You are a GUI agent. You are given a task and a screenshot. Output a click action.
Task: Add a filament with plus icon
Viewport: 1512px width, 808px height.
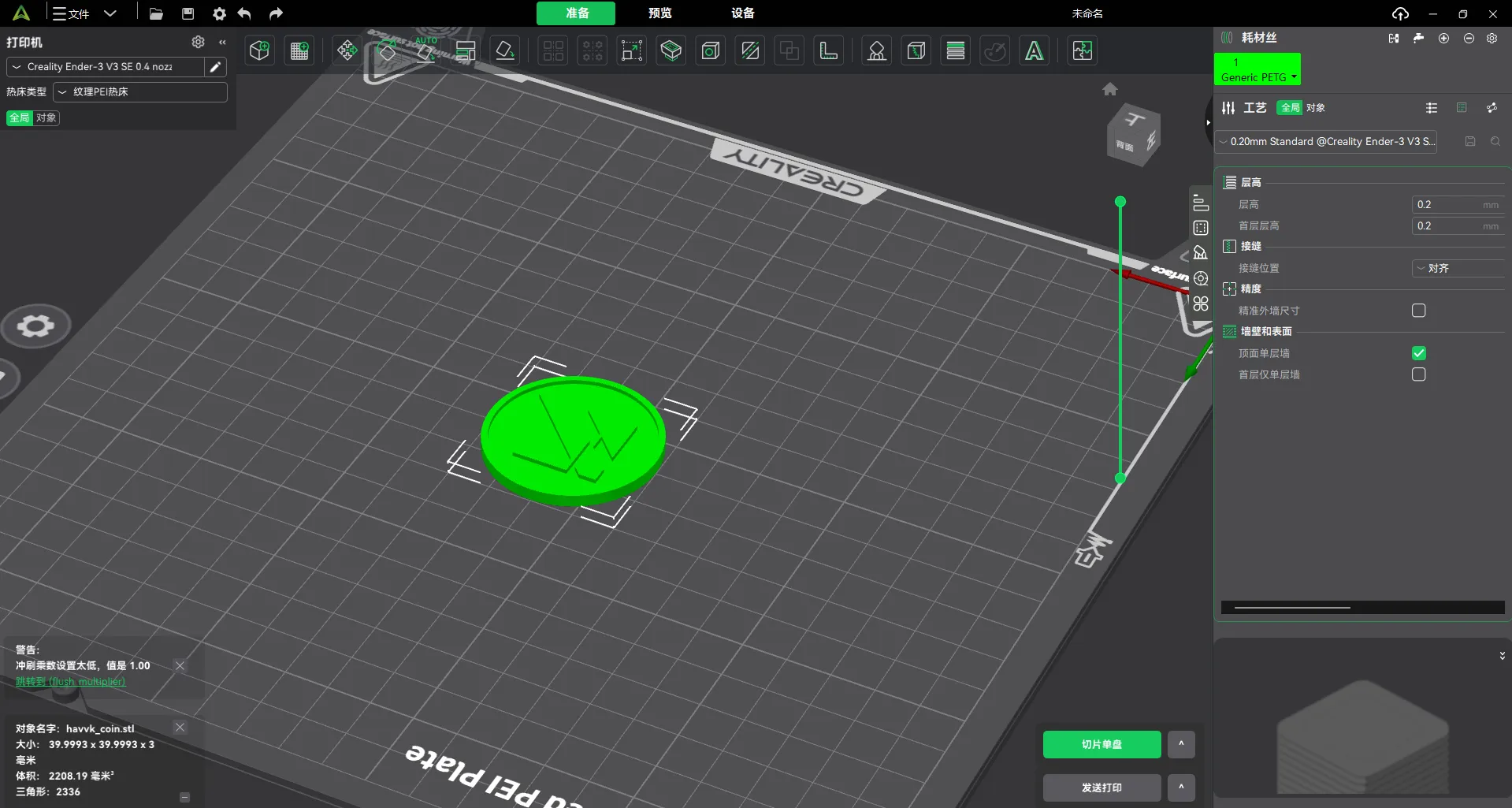click(x=1443, y=38)
